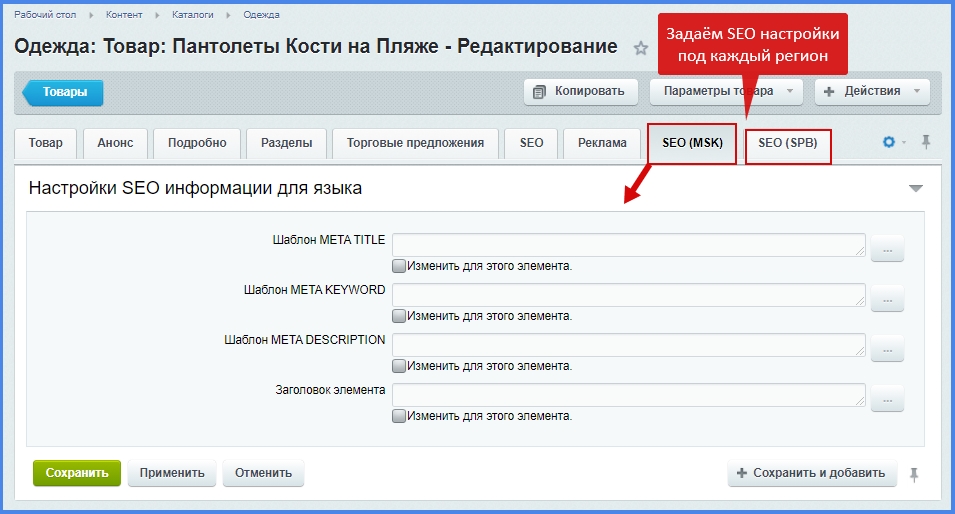The width and height of the screenshot is (955, 514).
Task: Tick the change checkbox under META KEYWORD
Action: (399, 316)
